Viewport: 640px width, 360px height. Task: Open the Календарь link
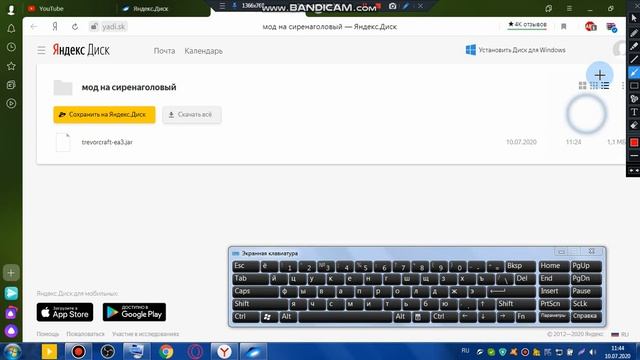coord(203,51)
